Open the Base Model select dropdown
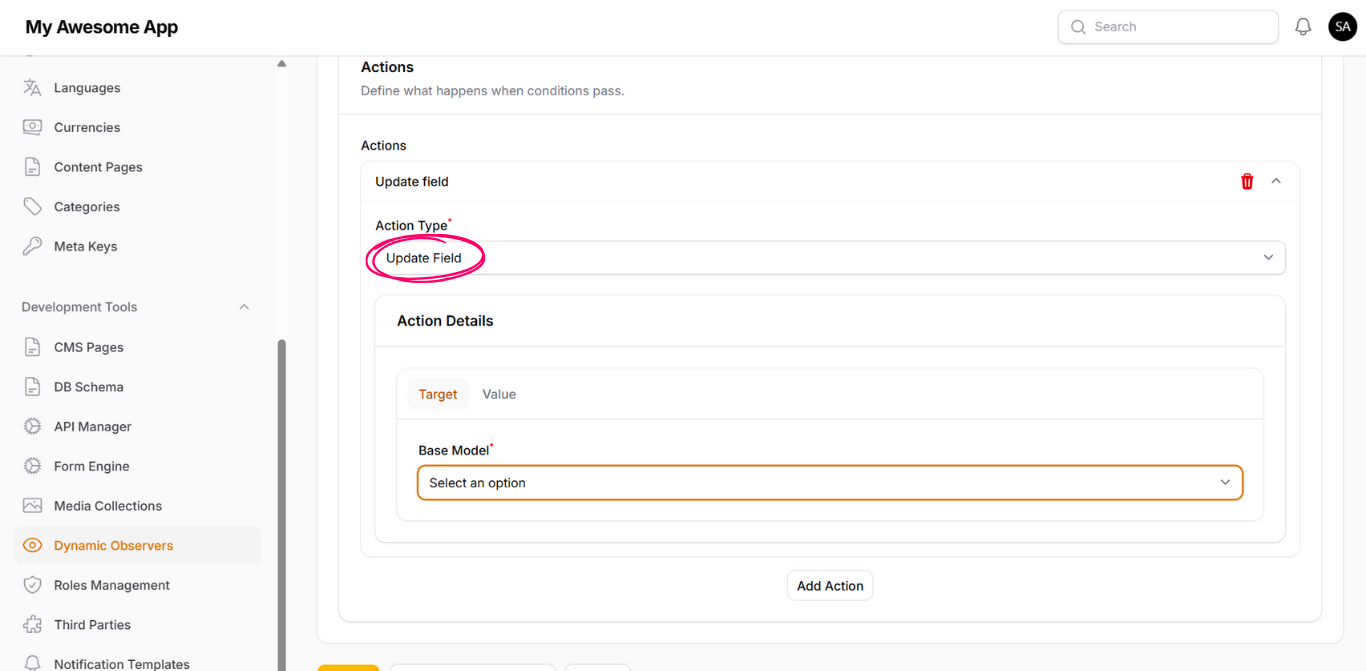Image resolution: width=1366 pixels, height=671 pixels. pos(829,483)
